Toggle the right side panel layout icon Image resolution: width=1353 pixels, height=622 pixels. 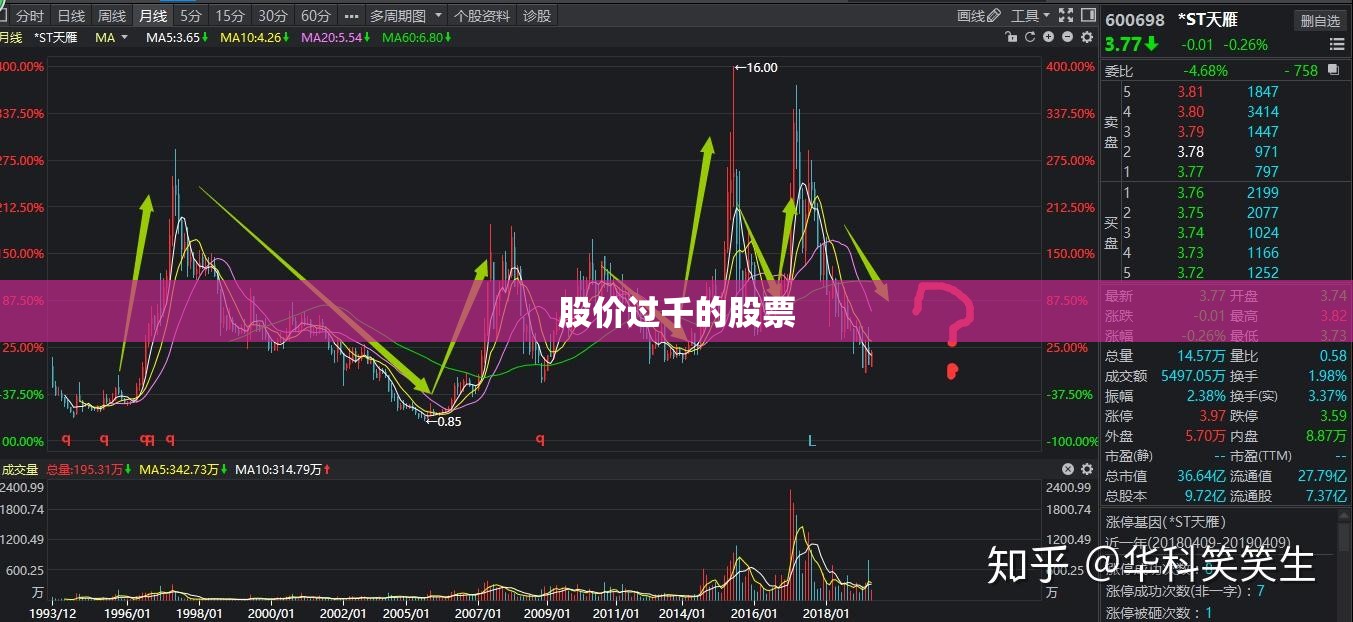(1086, 15)
